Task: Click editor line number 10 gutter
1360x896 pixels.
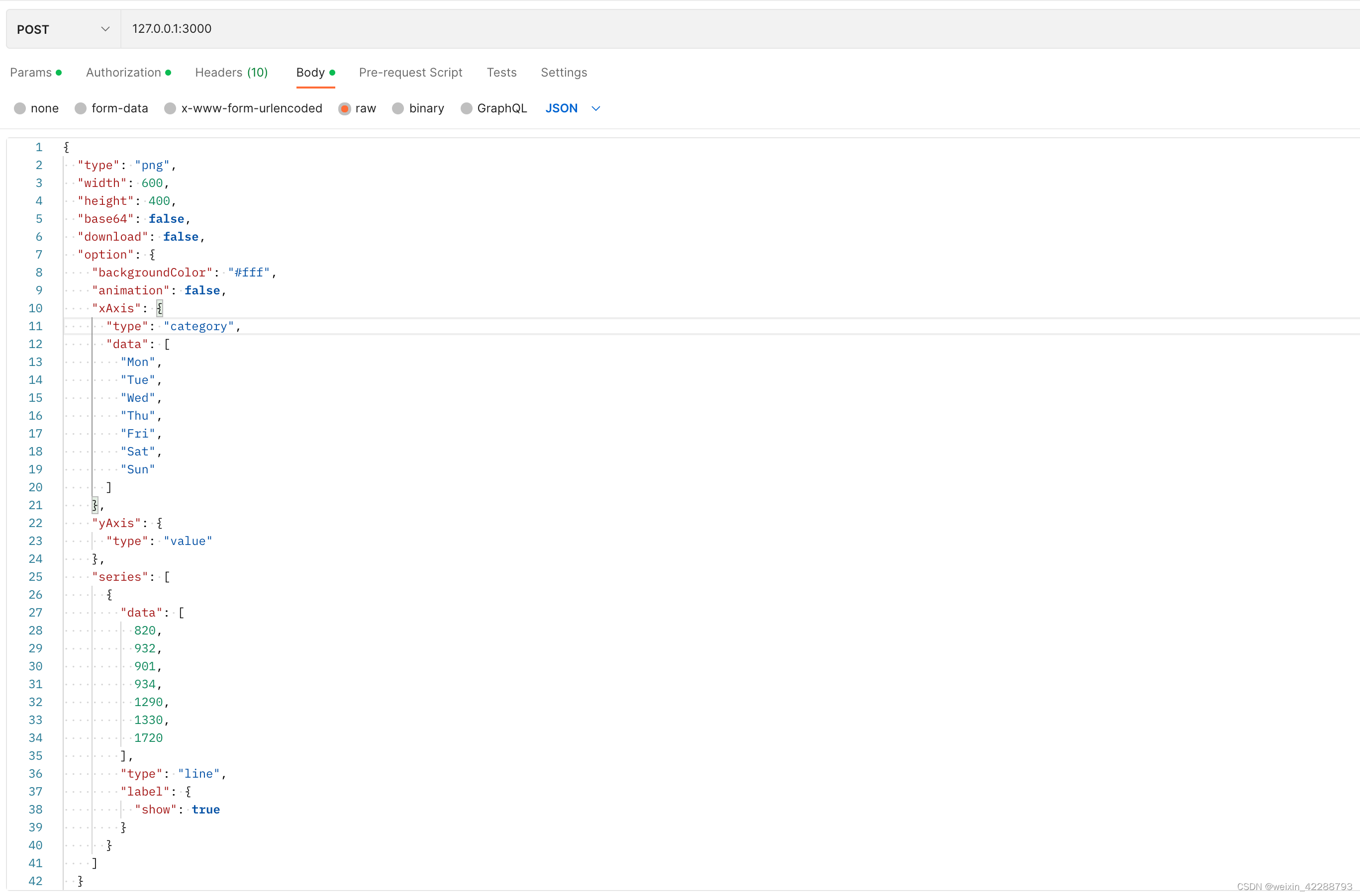Action: pos(35,309)
